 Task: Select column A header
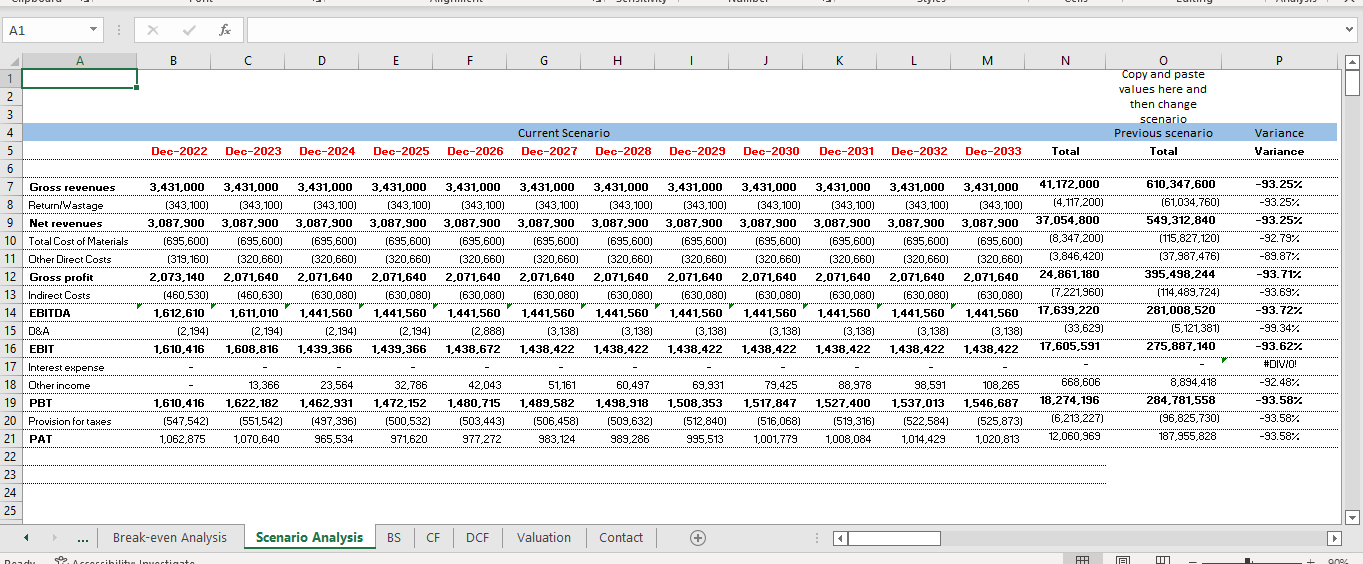point(80,60)
